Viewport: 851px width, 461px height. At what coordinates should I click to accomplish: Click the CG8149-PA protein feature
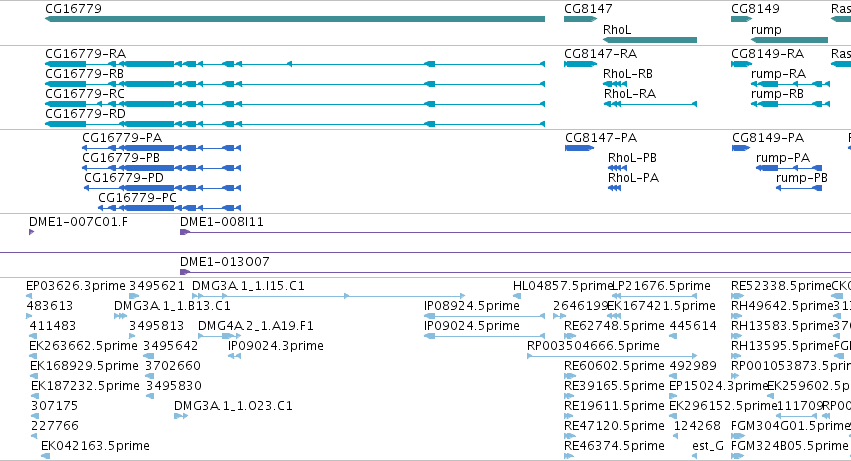741,148
